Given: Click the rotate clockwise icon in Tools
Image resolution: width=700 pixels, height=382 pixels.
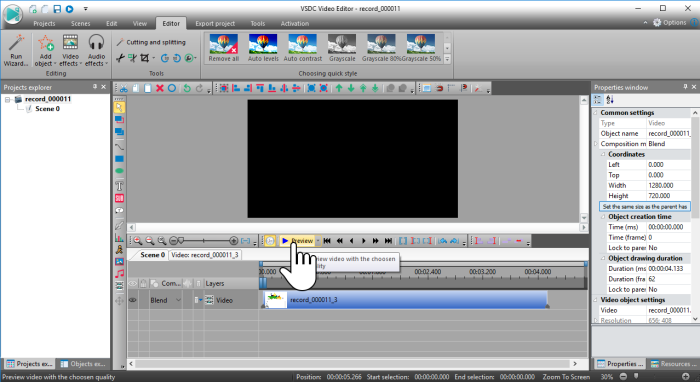Looking at the screenshot, I should point(165,58).
